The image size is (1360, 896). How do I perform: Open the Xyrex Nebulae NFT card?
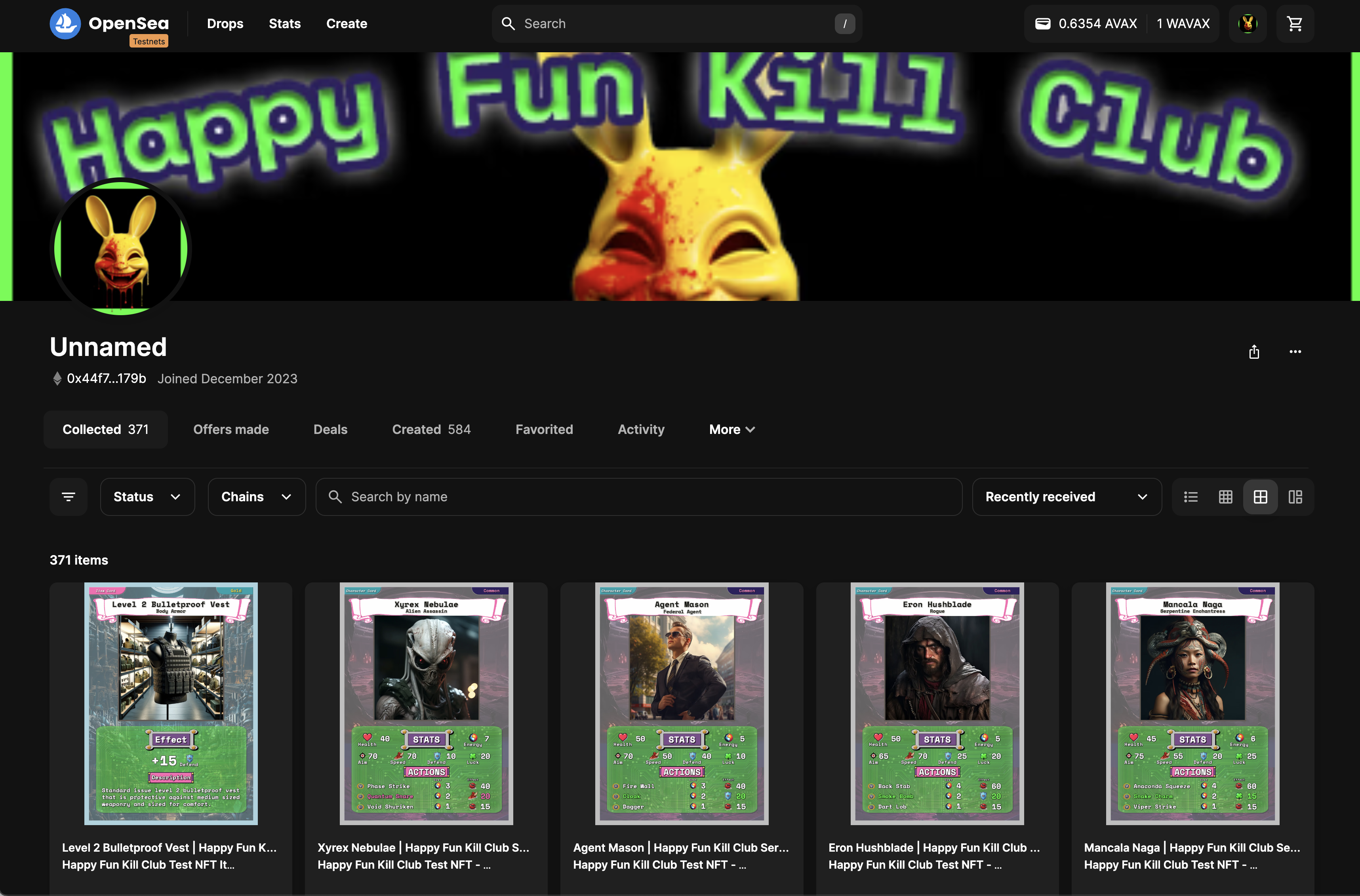point(426,704)
